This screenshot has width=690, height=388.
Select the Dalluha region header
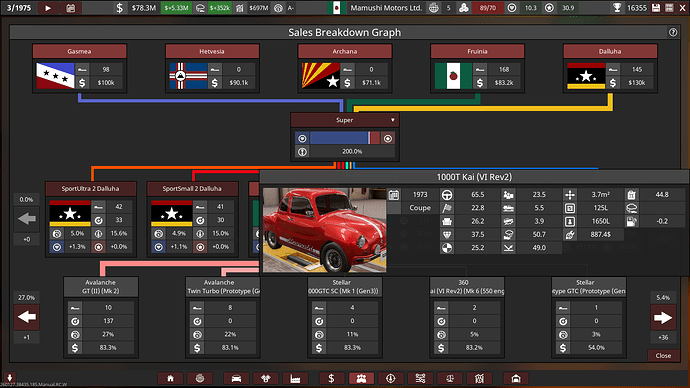[x=610, y=51]
